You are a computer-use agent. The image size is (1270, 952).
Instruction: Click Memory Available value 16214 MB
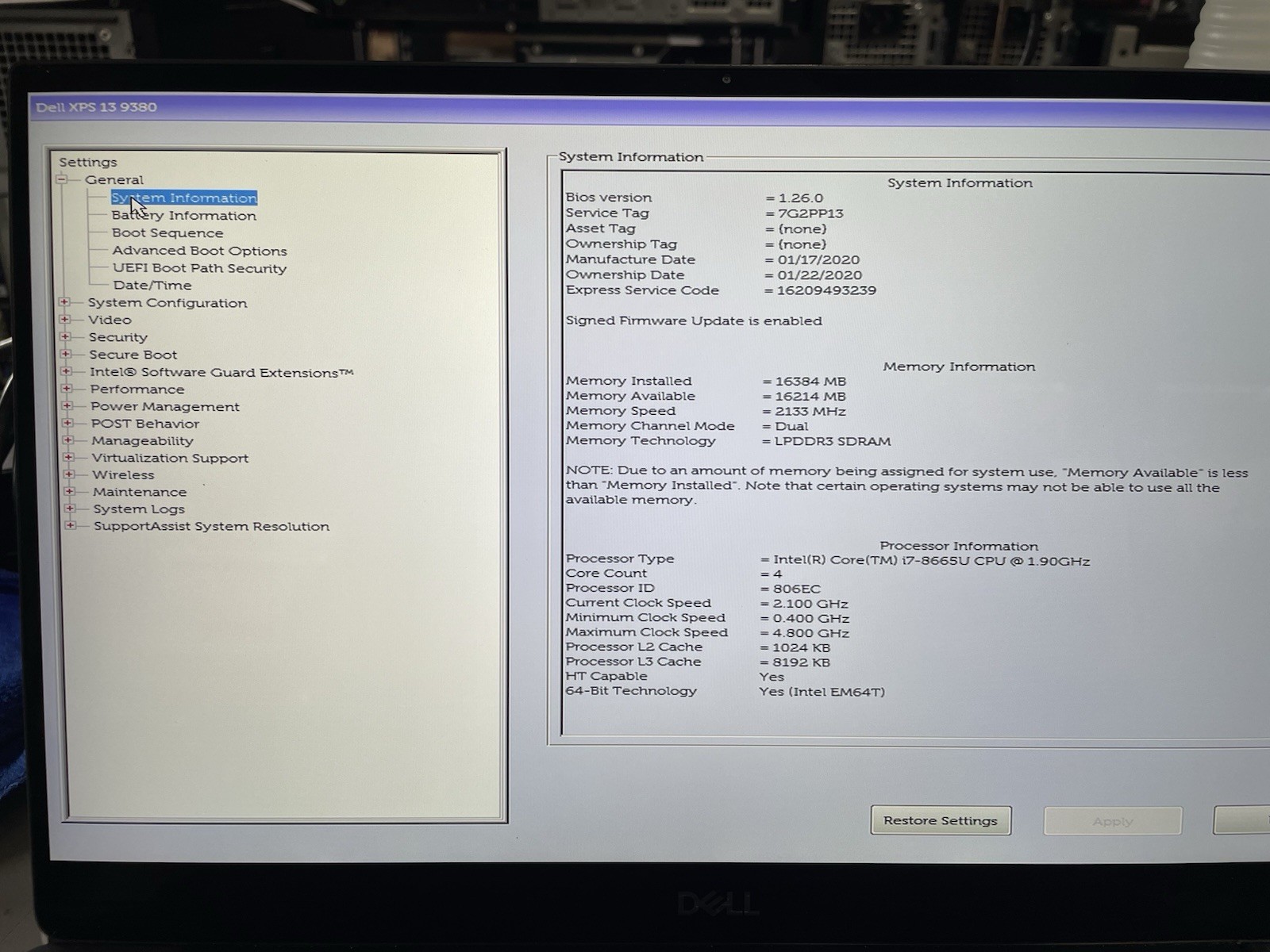tap(810, 397)
